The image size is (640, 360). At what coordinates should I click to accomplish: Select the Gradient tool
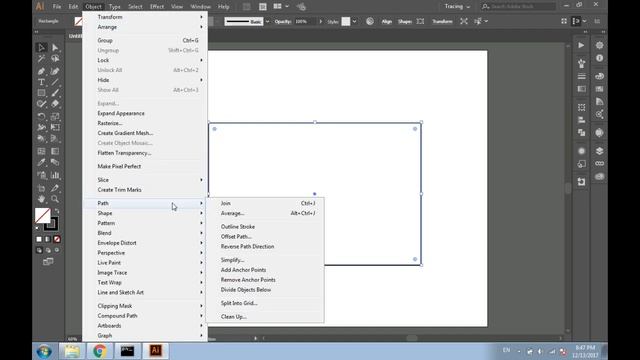click(55, 151)
